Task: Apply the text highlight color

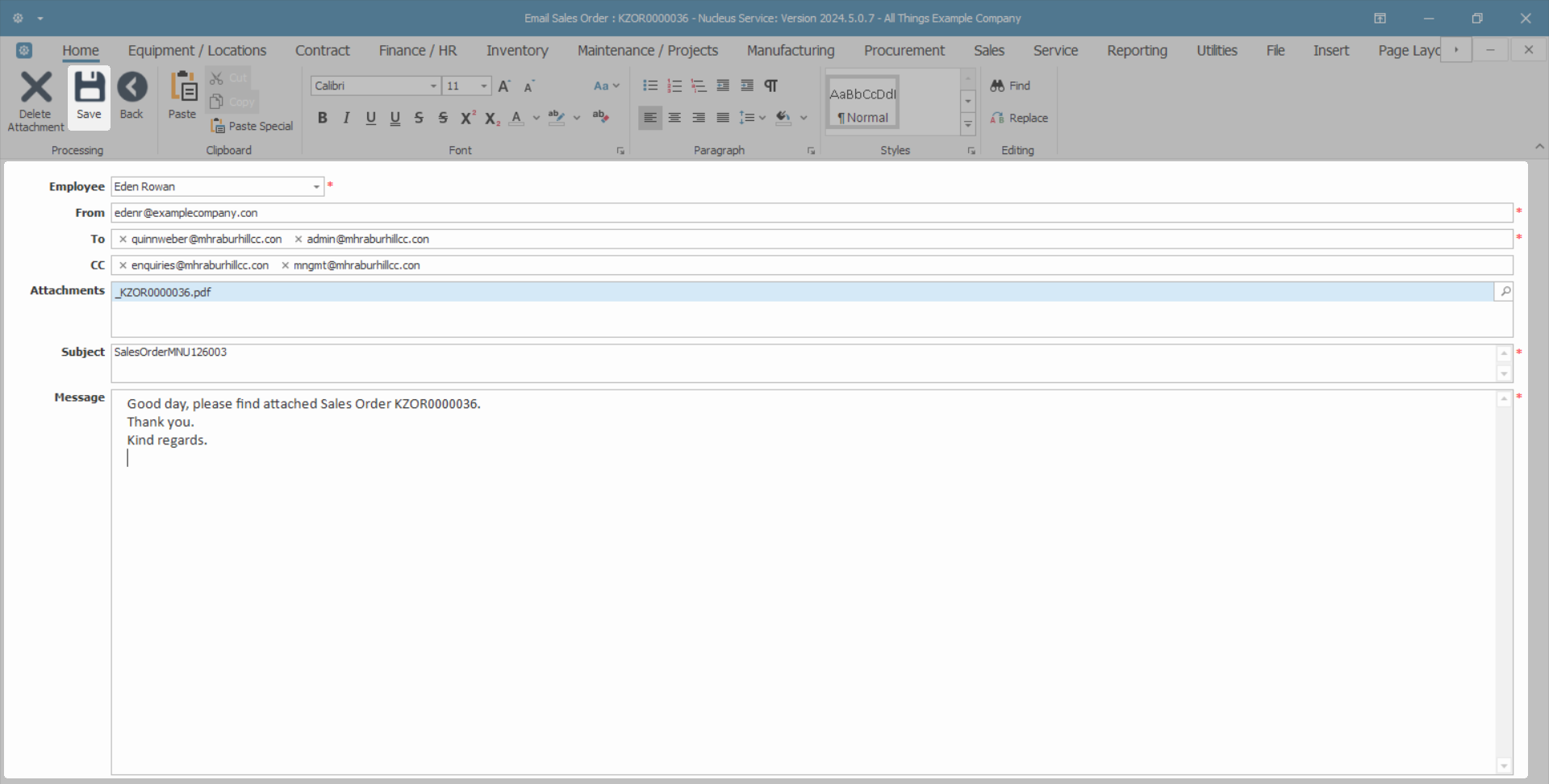Action: (557, 118)
